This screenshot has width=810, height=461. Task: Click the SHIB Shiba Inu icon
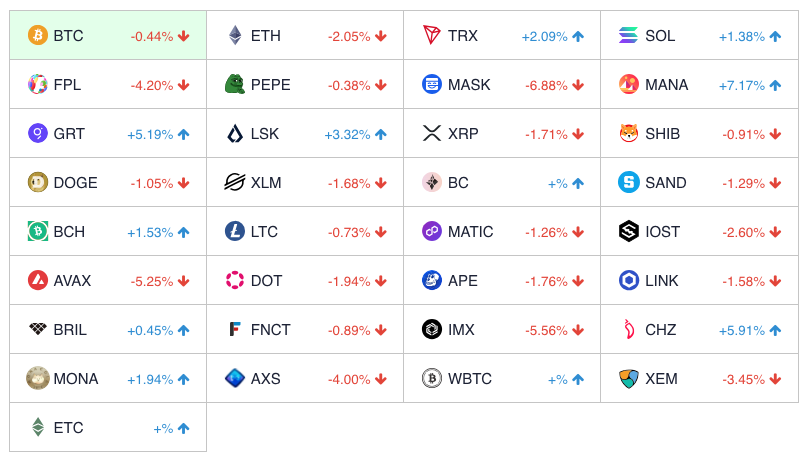click(x=629, y=134)
